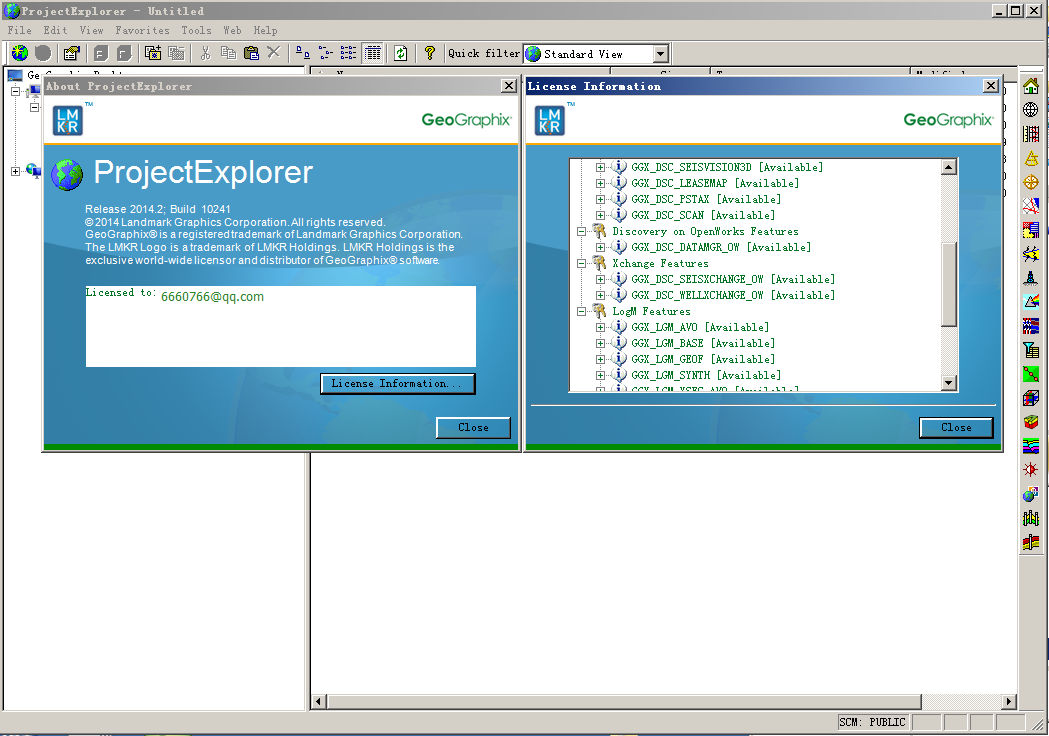Click the rainbow prism sidebar icon
This screenshot has width=1049, height=736.
click(x=1031, y=302)
